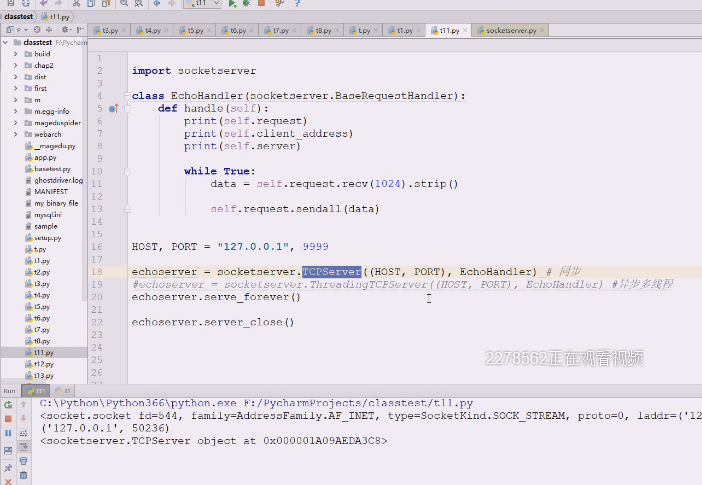Click the Redo arrow icon
The width and height of the screenshot is (702, 485).
59,4
